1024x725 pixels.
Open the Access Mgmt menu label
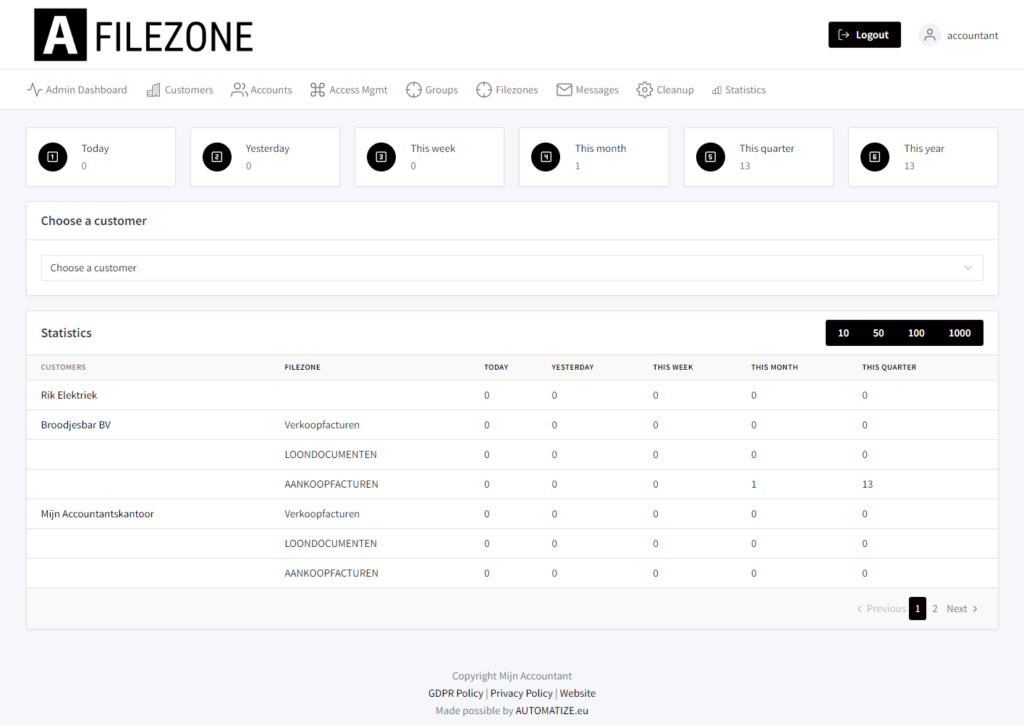coord(359,89)
